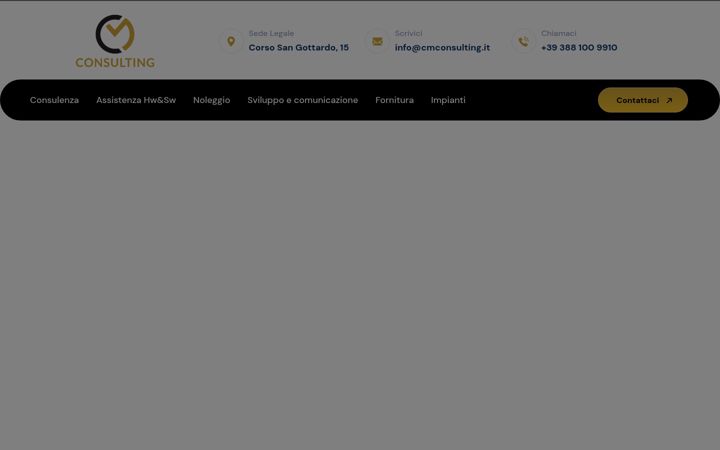Open the Assistenza Hw&Sw menu item
Viewport: 720px width, 450px height.
(x=136, y=100)
